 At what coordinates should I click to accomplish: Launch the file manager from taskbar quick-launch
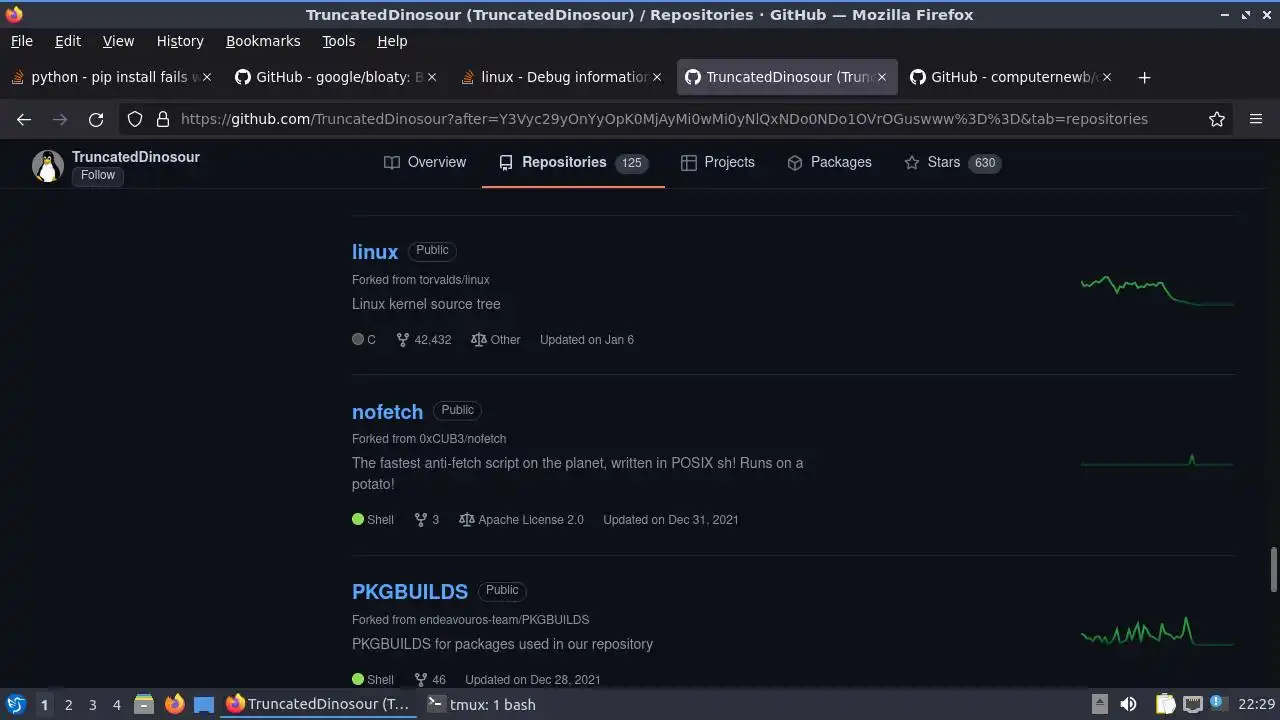pos(144,705)
